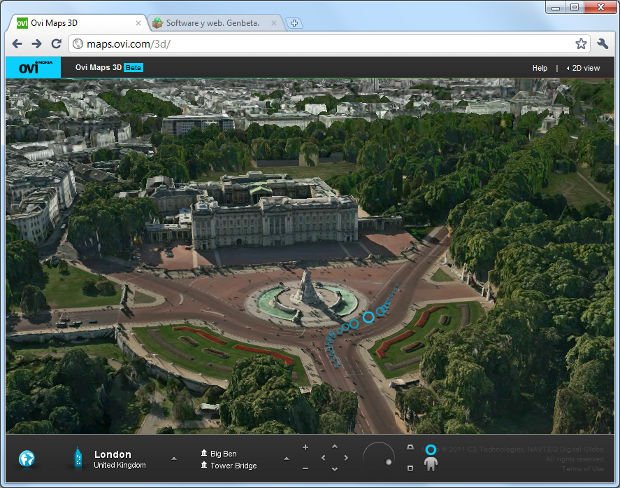Click the globe icon in bottom bar
This screenshot has height=488, width=620.
click(26, 459)
